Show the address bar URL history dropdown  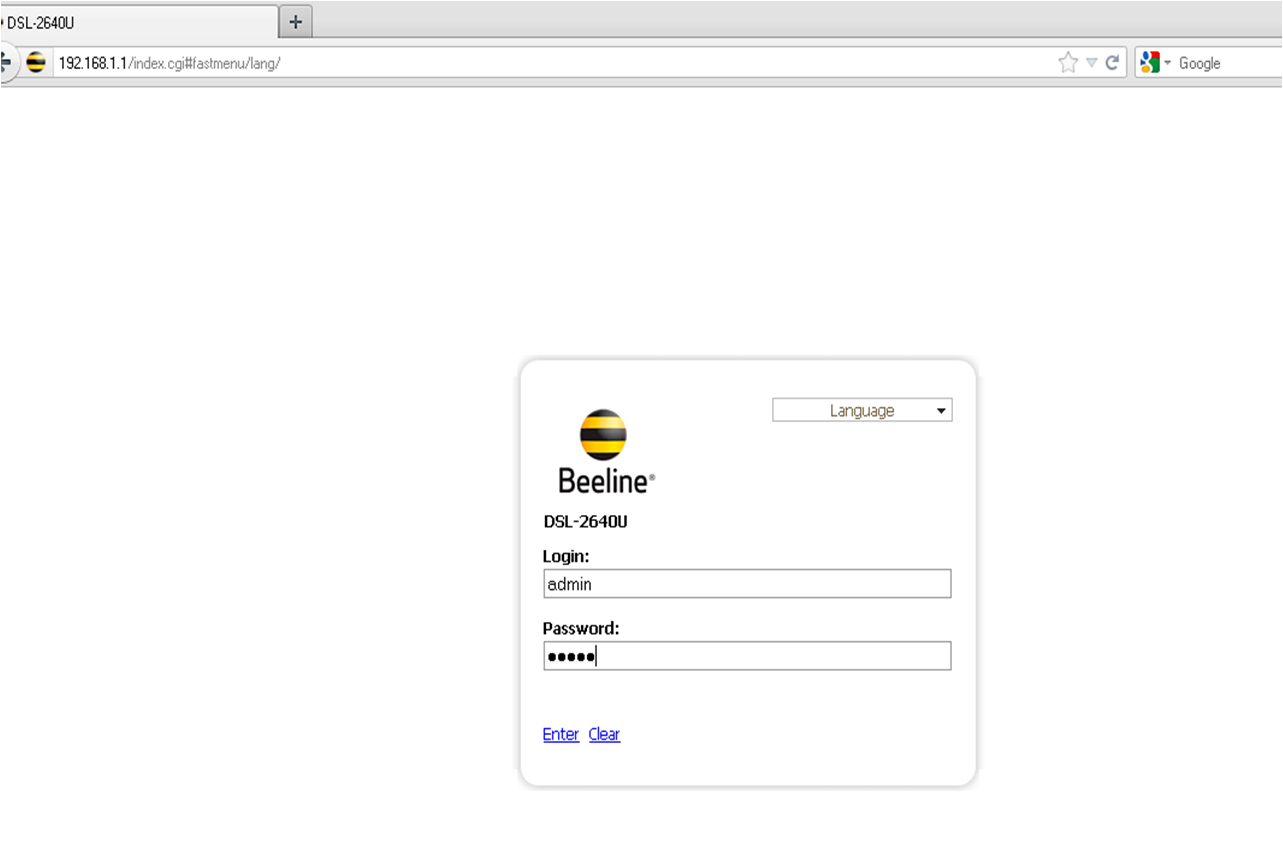click(1091, 63)
